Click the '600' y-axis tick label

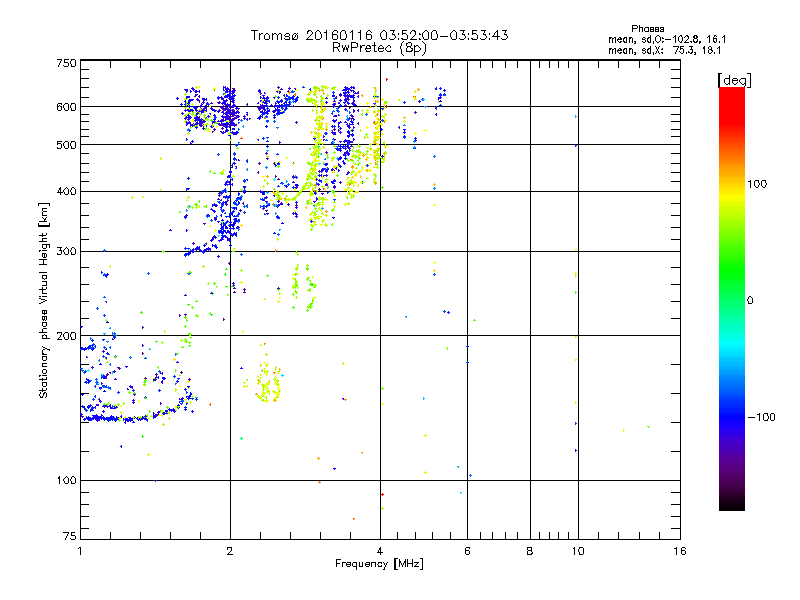[66, 107]
